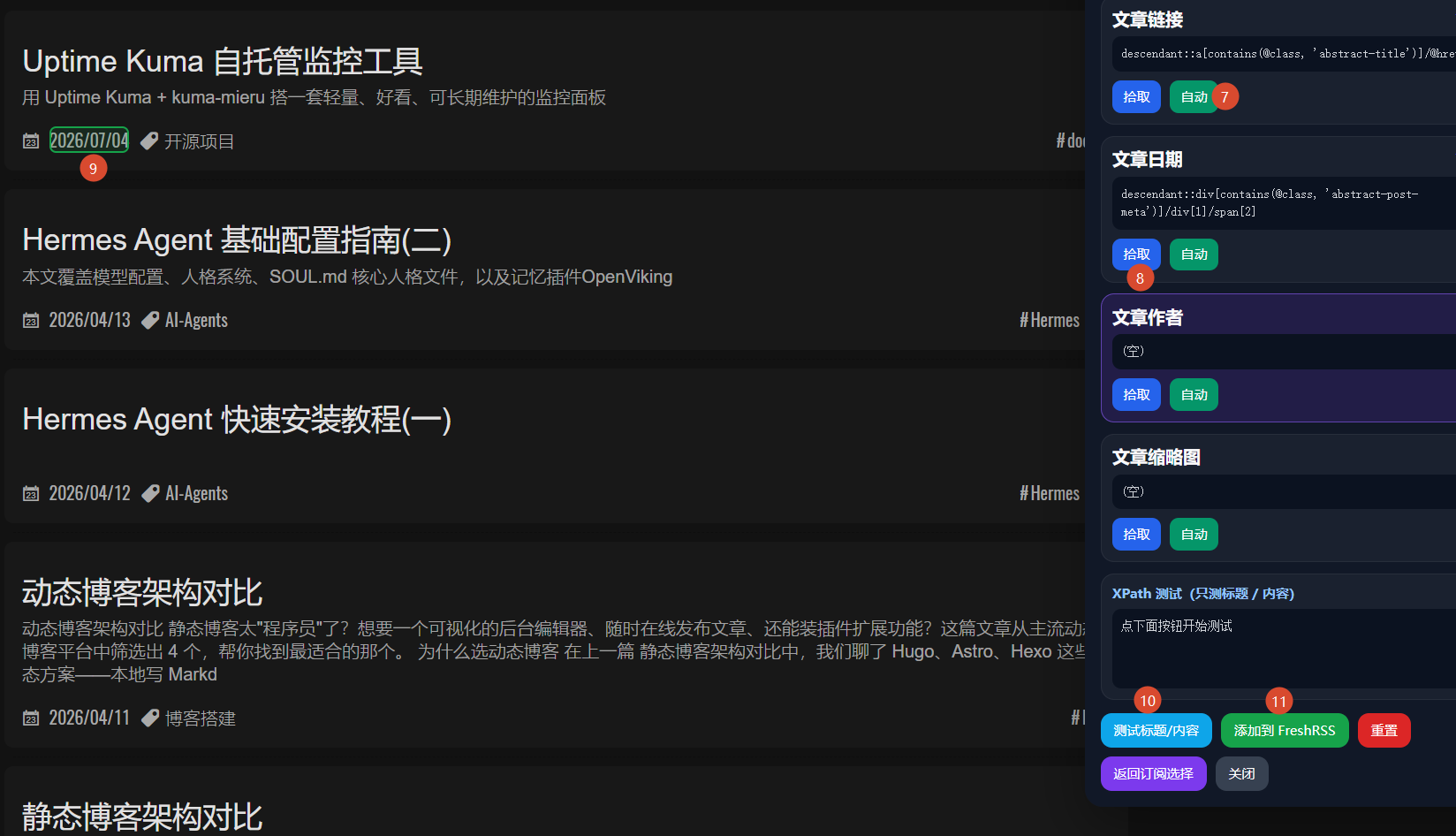
Task: Click the XPath 测试 result box
Action: (x=1284, y=648)
